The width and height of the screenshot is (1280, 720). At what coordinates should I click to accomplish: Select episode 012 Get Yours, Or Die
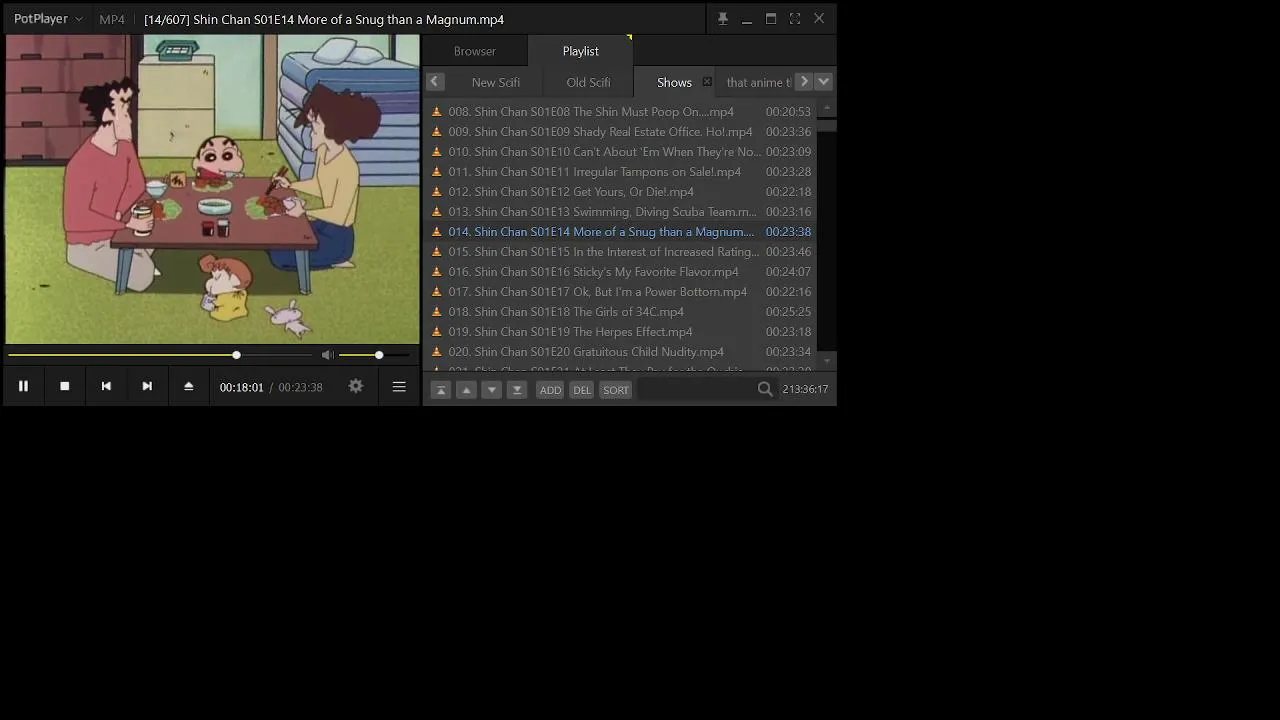tap(621, 192)
